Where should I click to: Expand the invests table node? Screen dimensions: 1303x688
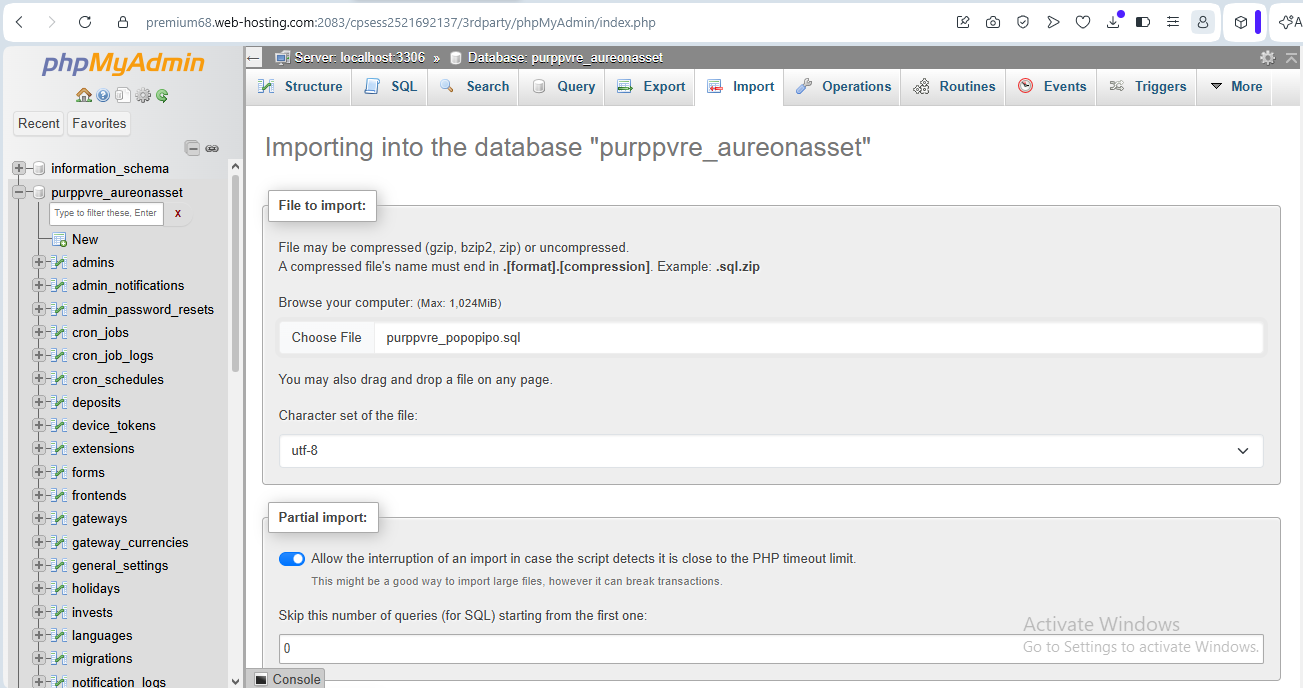[39, 612]
